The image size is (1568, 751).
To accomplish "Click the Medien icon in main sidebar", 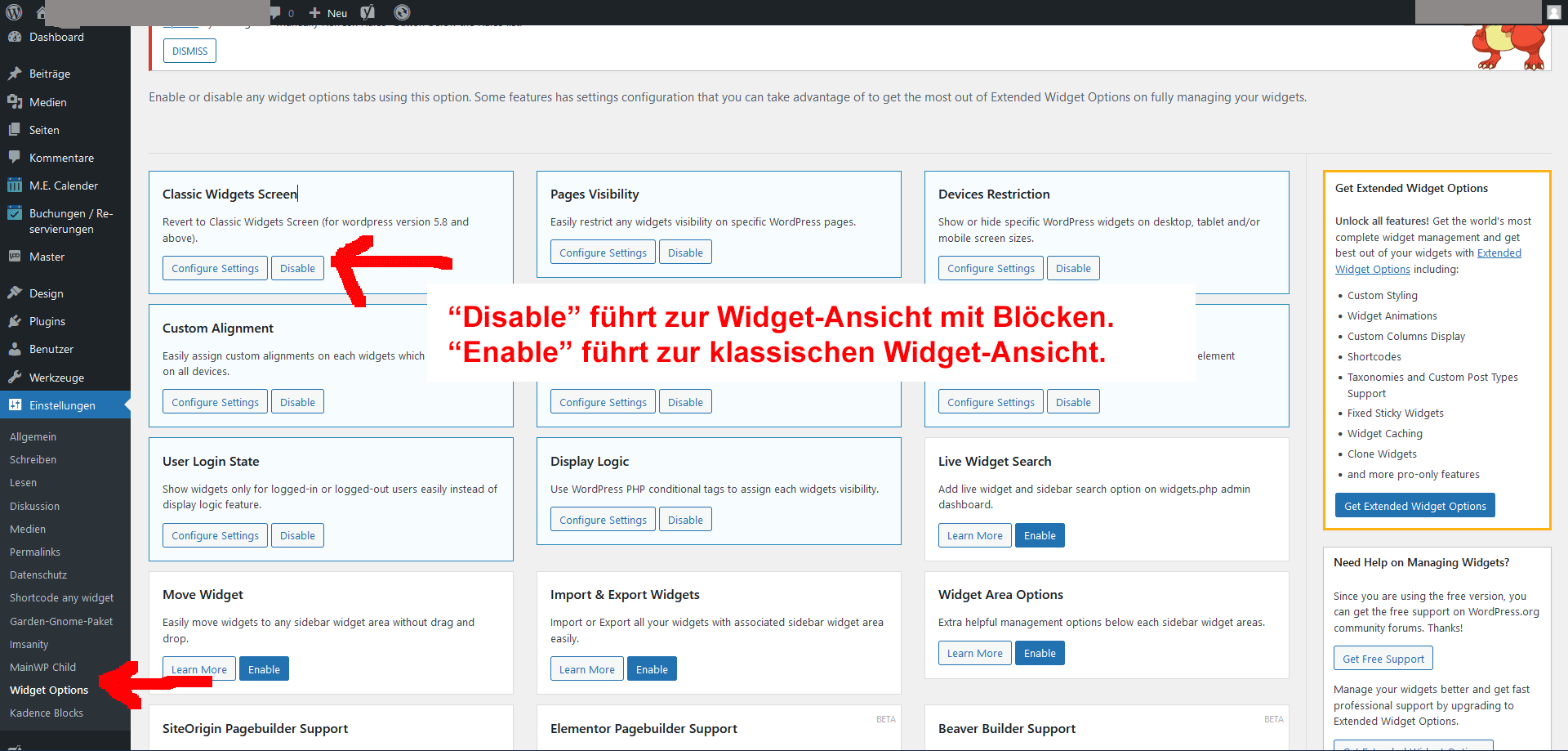I will [15, 102].
